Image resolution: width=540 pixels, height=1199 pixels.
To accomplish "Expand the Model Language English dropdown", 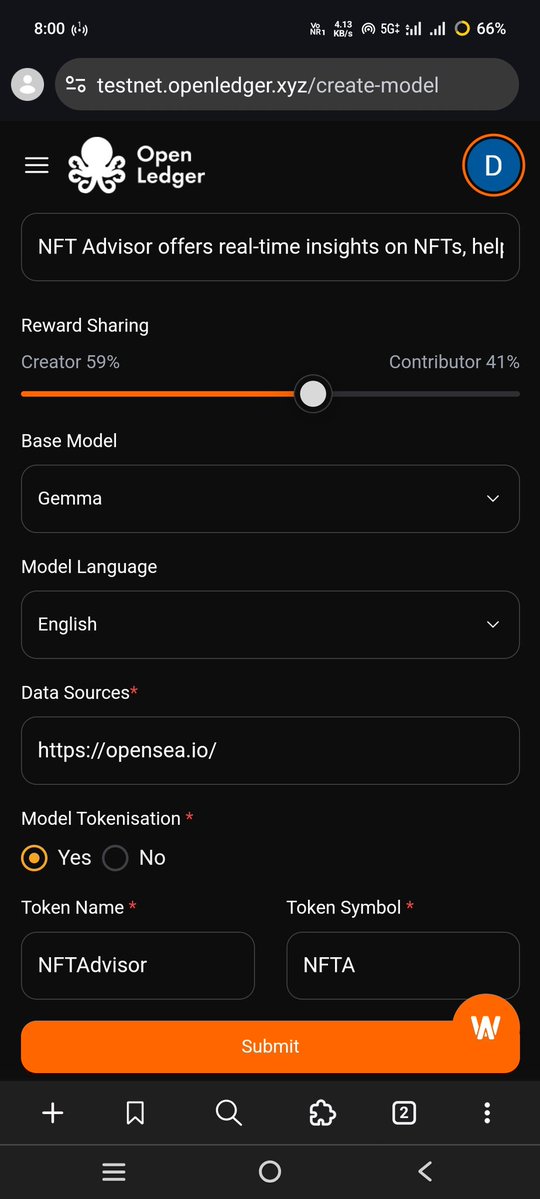I will click(x=270, y=625).
